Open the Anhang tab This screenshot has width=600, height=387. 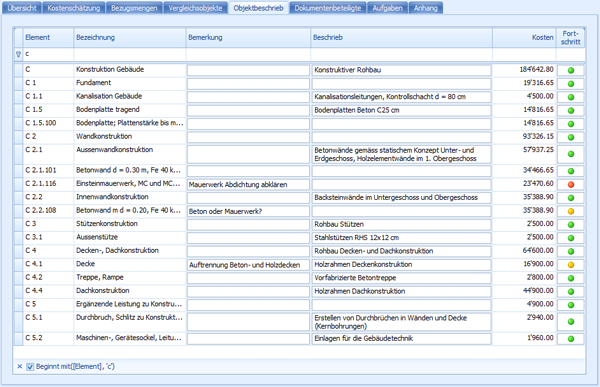click(426, 8)
